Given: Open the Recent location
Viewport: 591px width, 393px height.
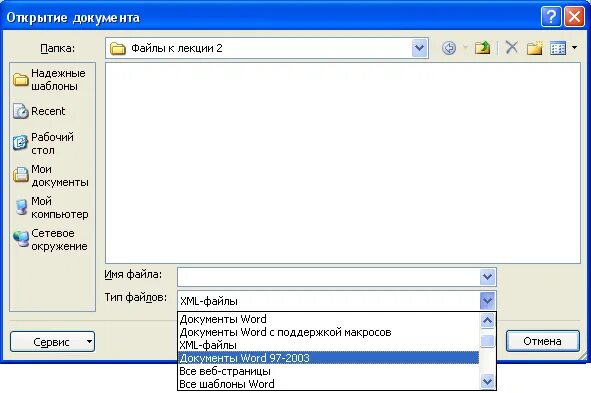Looking at the screenshot, I should (39, 111).
